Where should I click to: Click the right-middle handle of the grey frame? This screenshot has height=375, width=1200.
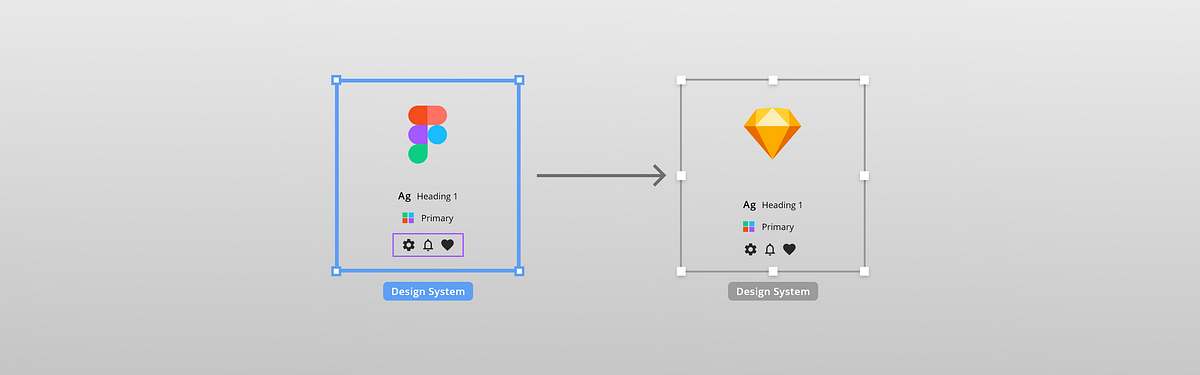(864, 175)
